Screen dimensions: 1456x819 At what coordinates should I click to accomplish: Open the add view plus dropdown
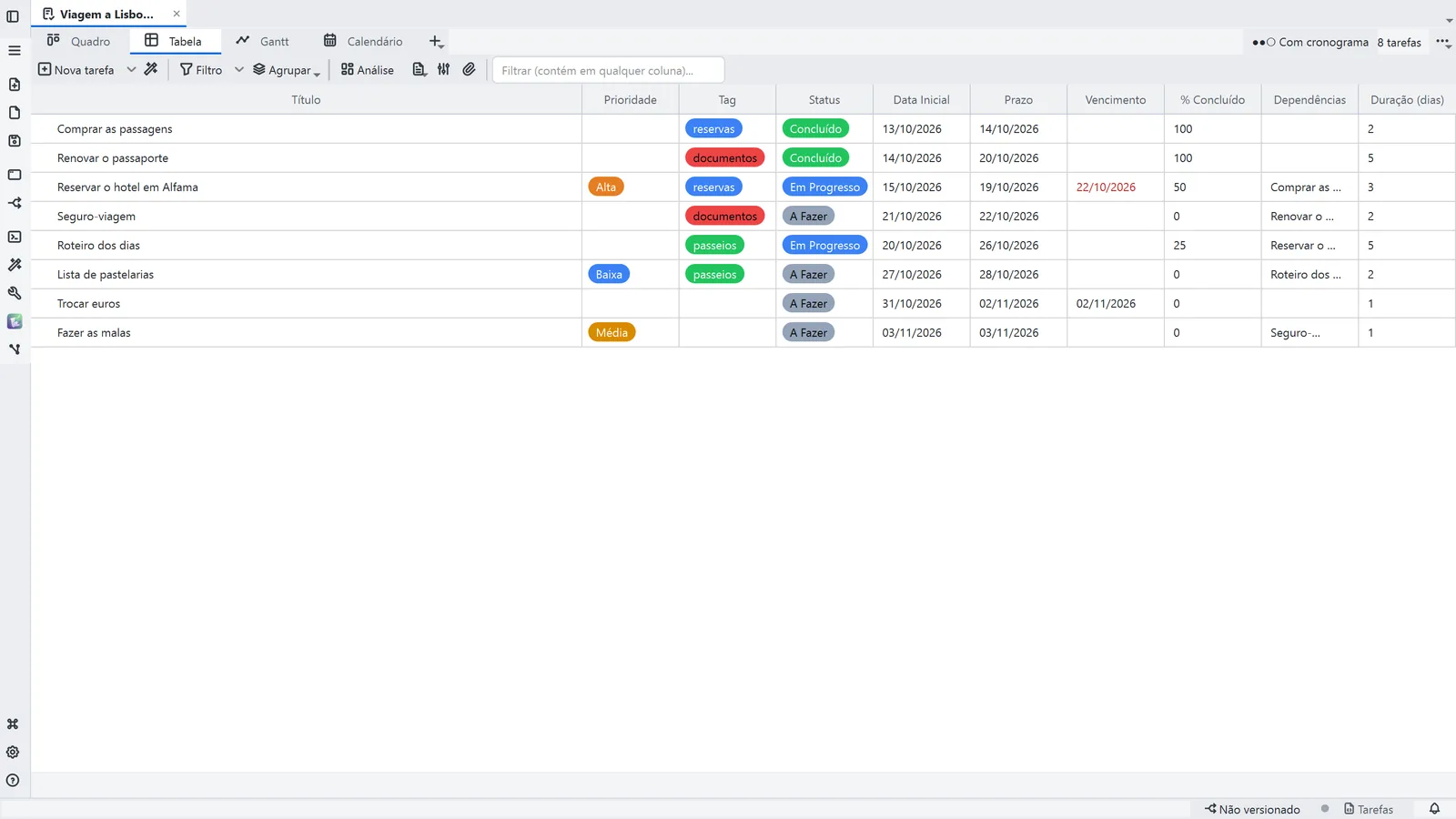pos(436,42)
